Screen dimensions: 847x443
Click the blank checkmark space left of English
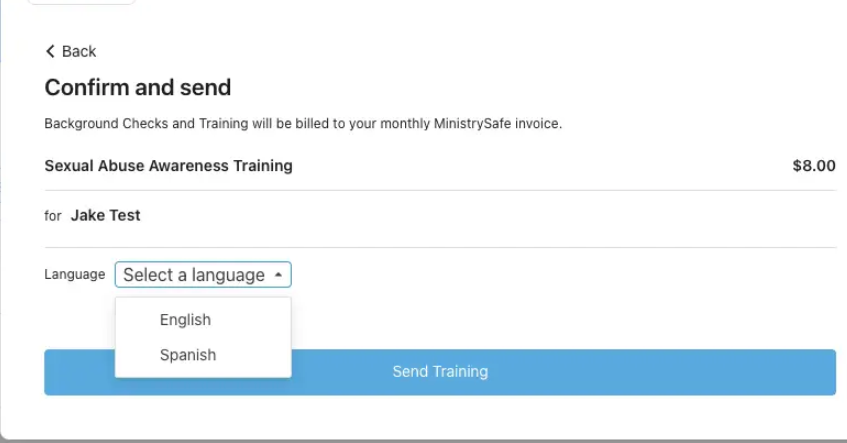pos(138,320)
